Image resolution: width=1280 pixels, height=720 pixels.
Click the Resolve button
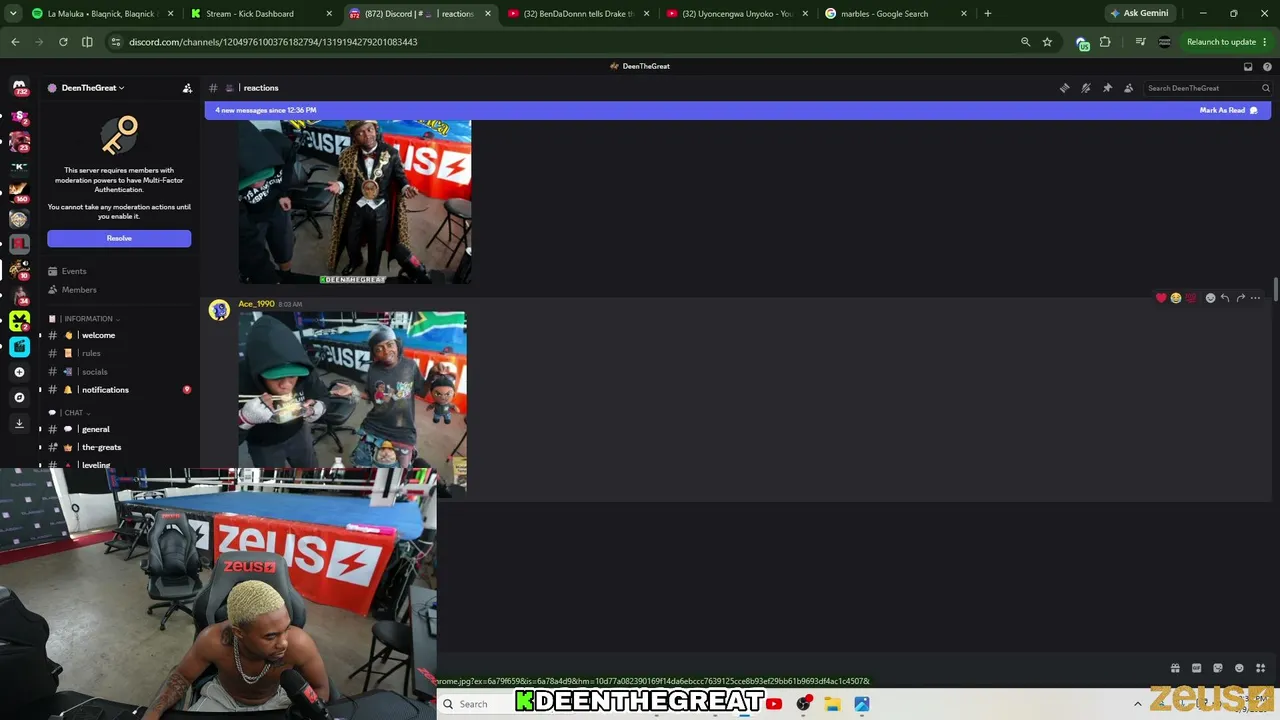[119, 238]
